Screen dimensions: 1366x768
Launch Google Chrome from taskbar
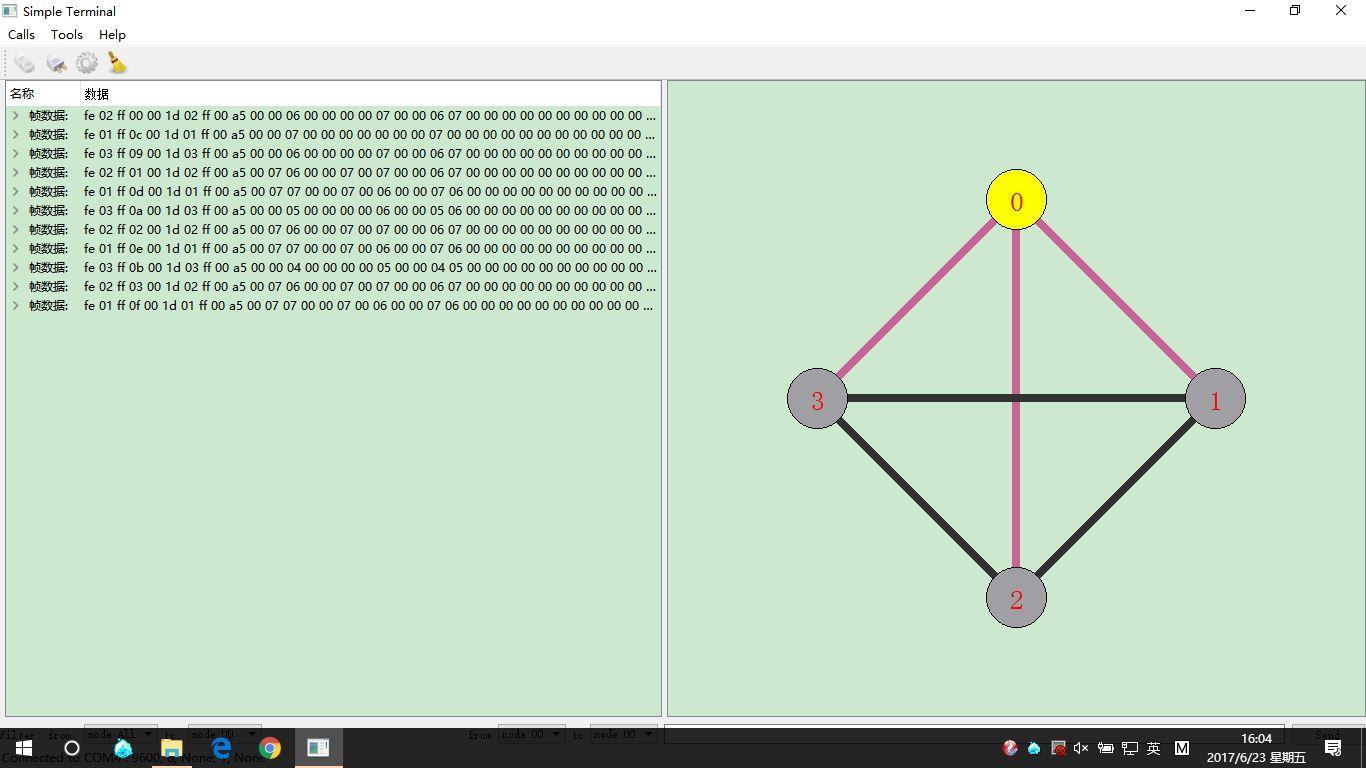(x=270, y=748)
